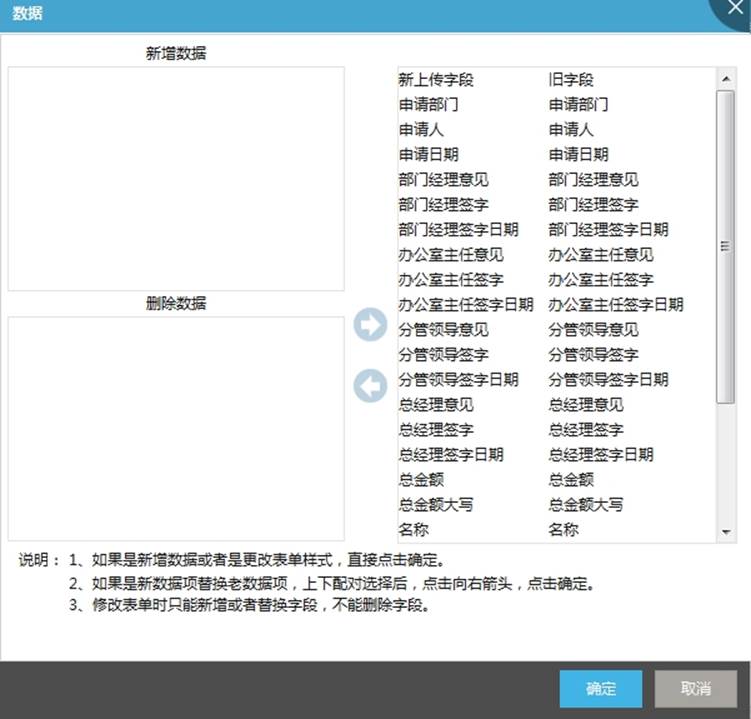Viewport: 751px width, 719px height.
Task: Pick 总金额 from the 新上传字段 column
Action: [x=421, y=480]
